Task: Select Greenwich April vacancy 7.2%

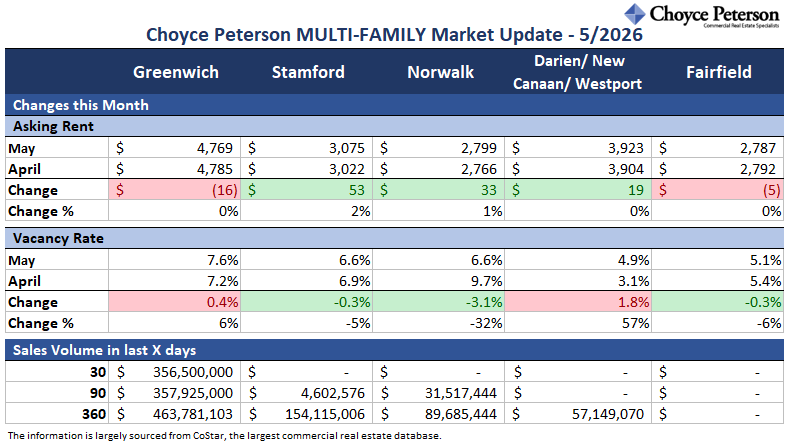Action: click(x=175, y=281)
